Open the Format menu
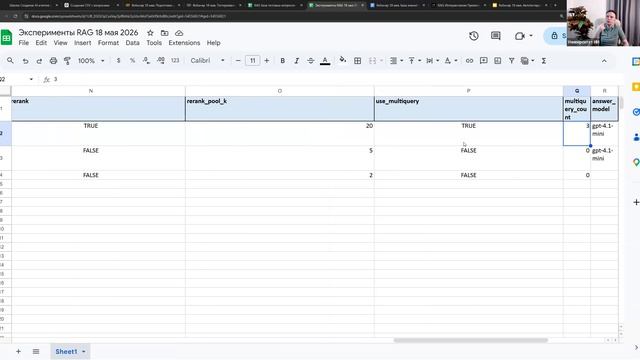 tap(108, 43)
